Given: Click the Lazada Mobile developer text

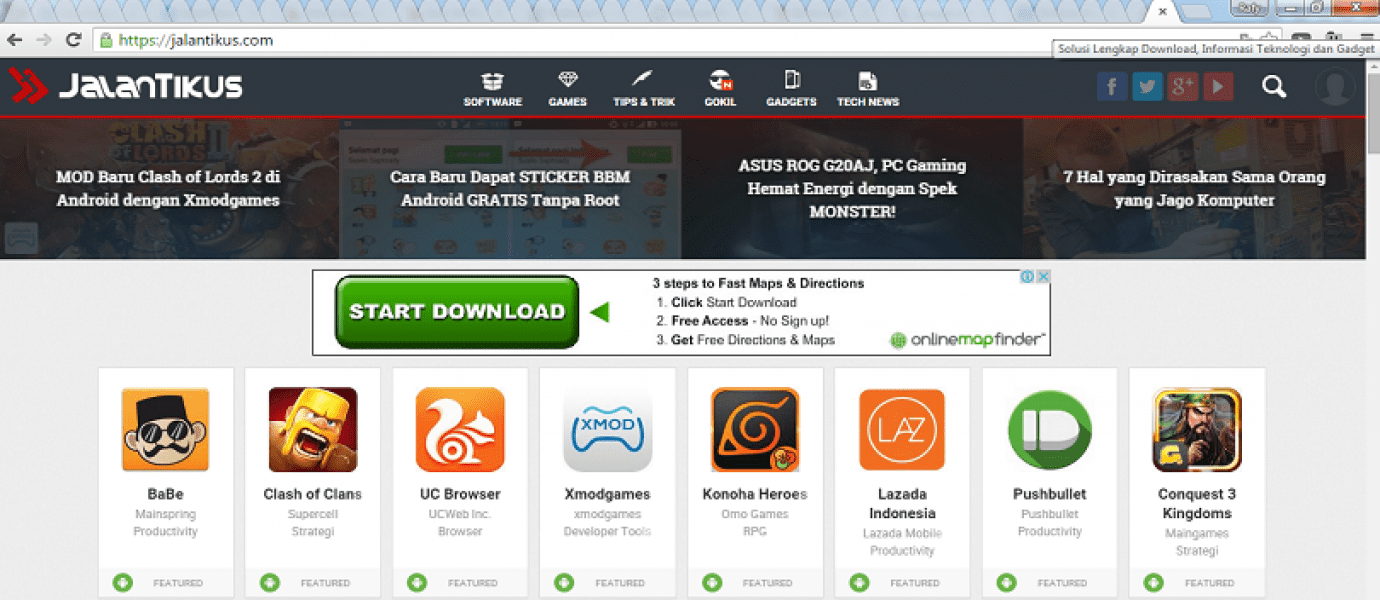Looking at the screenshot, I should coord(902,533).
